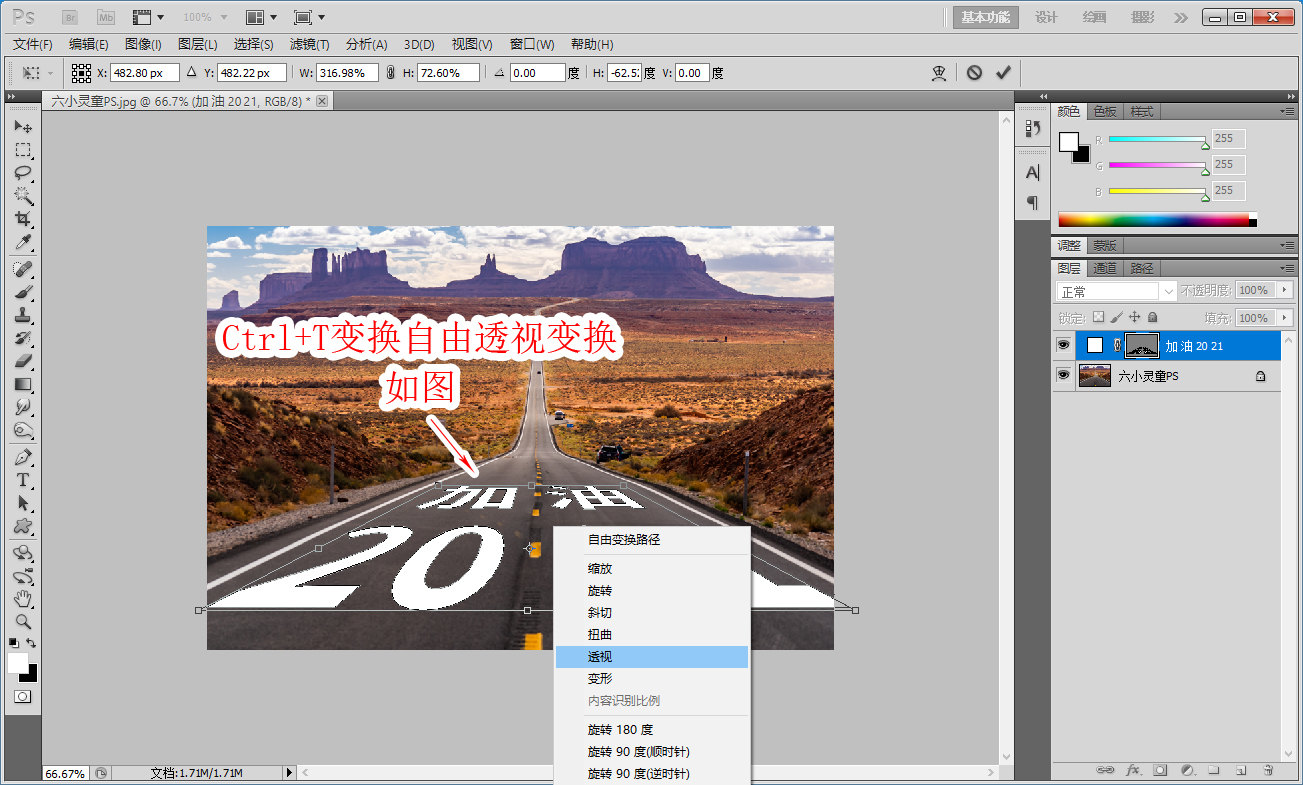Viewport: 1303px width, 785px height.
Task: Commit the transform with the checkmark
Action: (x=1003, y=73)
